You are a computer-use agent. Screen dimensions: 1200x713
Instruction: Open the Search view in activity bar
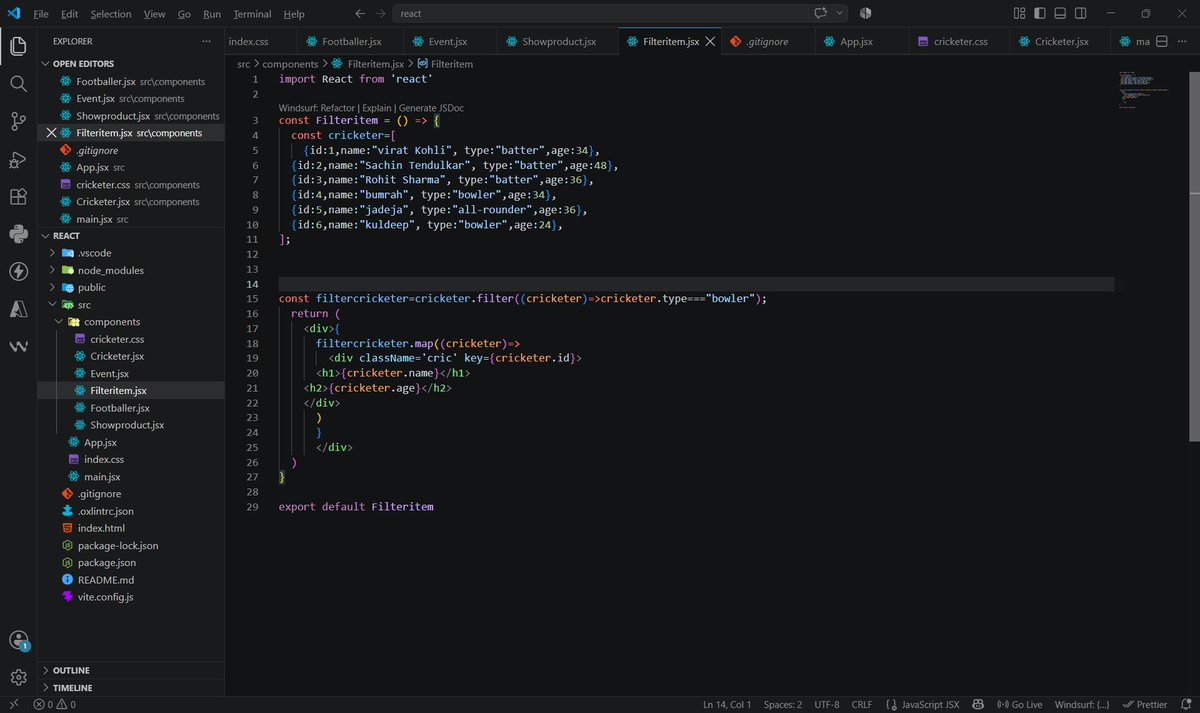click(18, 83)
